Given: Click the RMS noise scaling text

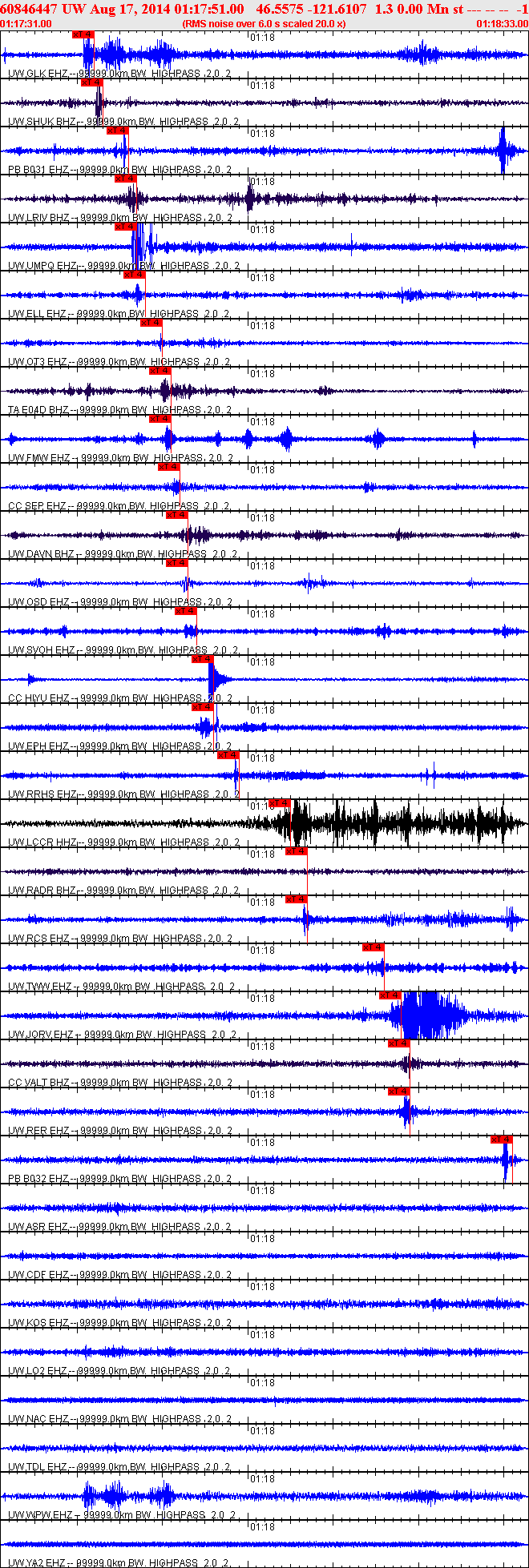Looking at the screenshot, I should click(x=264, y=24).
